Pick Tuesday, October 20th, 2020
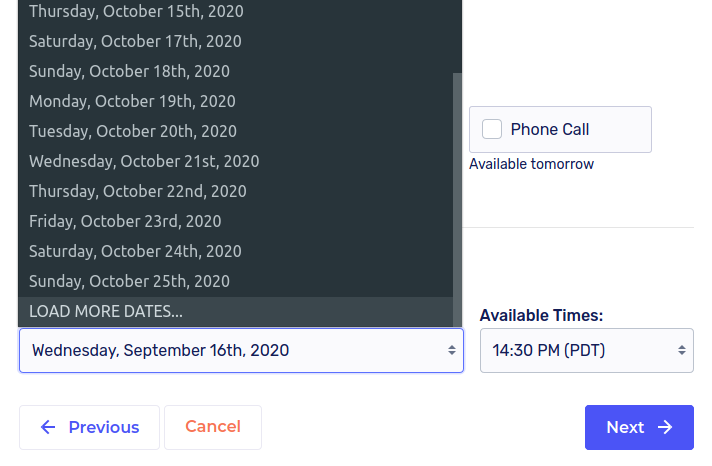 click(133, 131)
